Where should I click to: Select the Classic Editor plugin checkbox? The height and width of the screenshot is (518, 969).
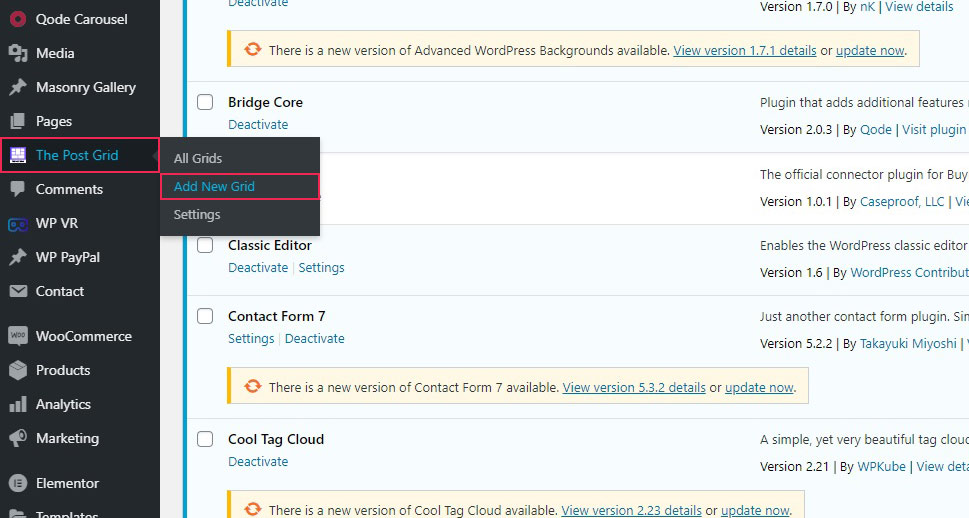pyautogui.click(x=205, y=245)
